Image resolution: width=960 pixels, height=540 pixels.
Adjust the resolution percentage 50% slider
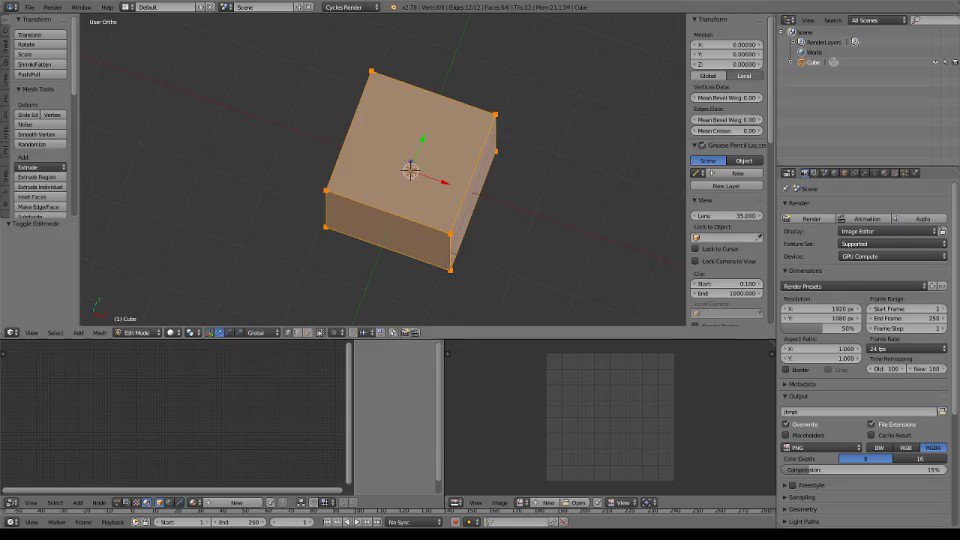[820, 328]
